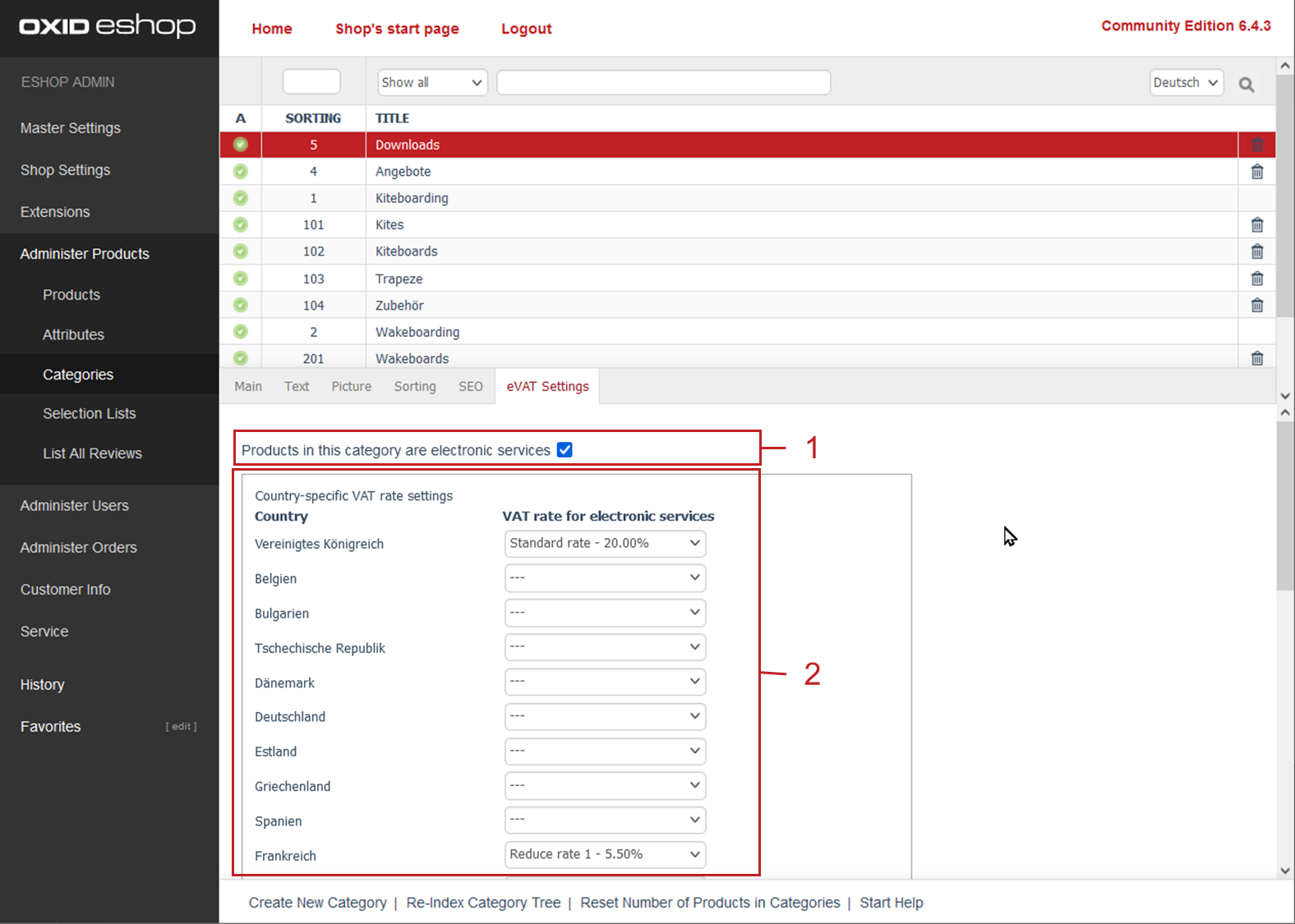This screenshot has height=924, width=1295.
Task: Click the trash icon for Trapeze
Action: (x=1256, y=279)
